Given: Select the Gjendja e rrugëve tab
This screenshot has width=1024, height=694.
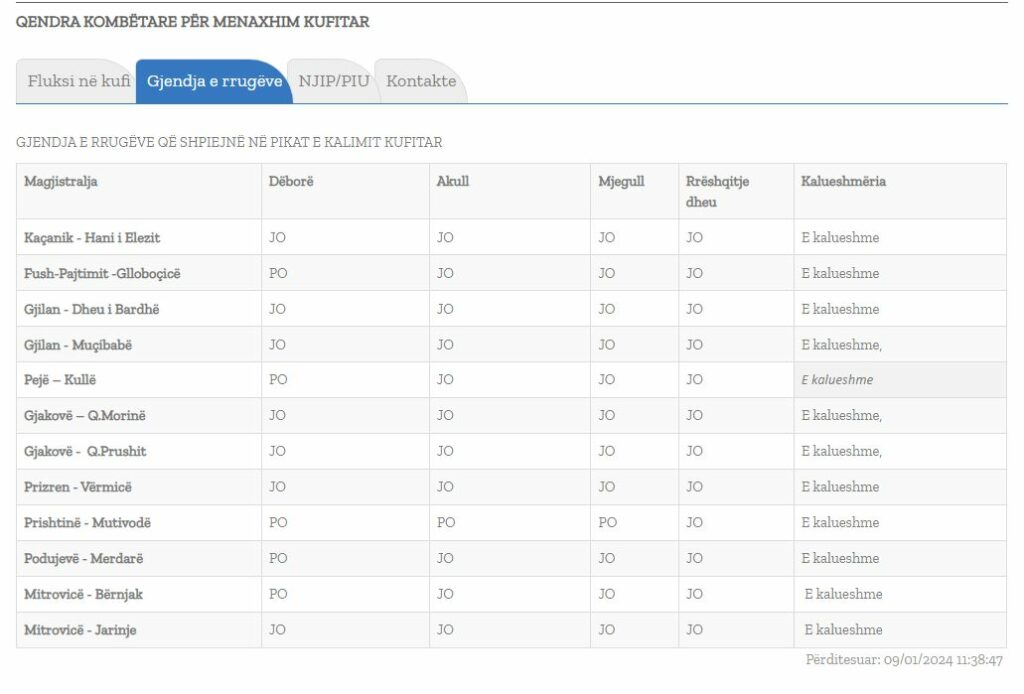Looking at the screenshot, I should click(x=214, y=81).
